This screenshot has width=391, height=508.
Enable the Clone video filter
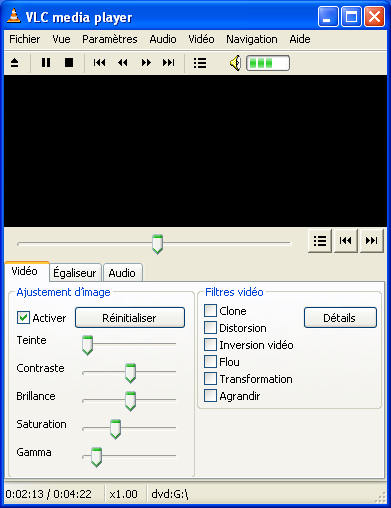(x=210, y=311)
